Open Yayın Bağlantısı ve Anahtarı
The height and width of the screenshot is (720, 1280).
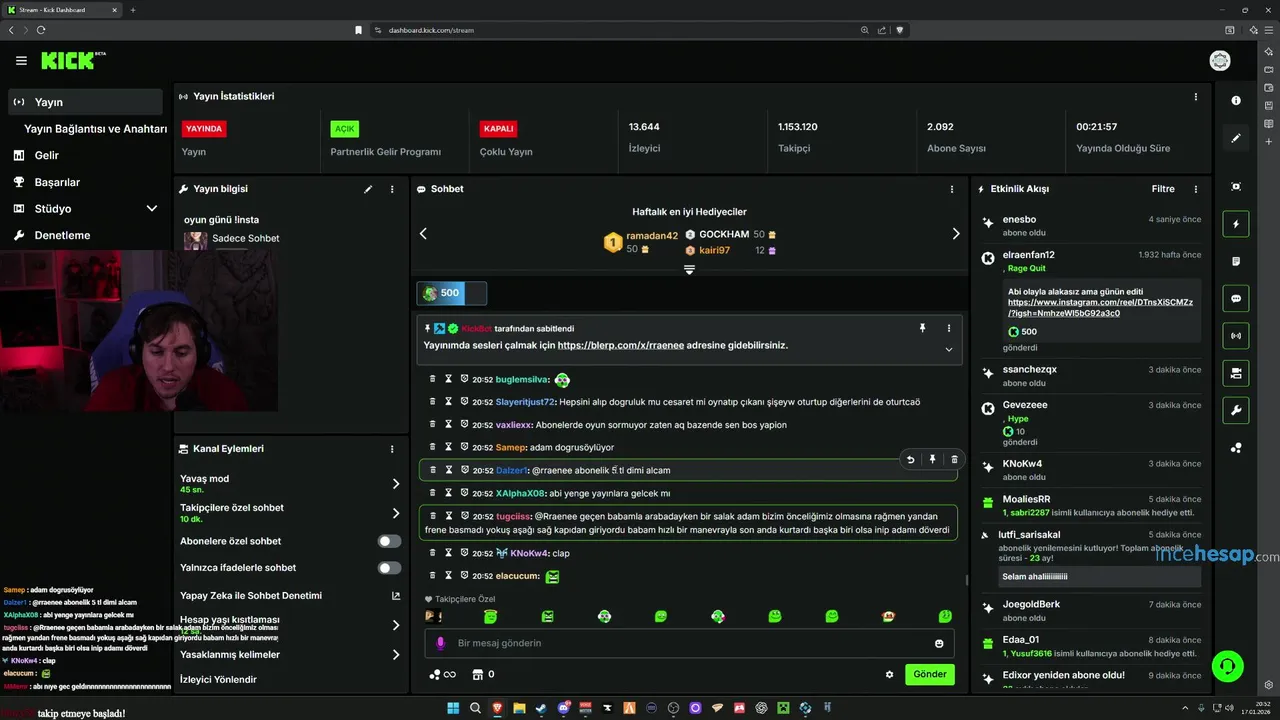(95, 129)
